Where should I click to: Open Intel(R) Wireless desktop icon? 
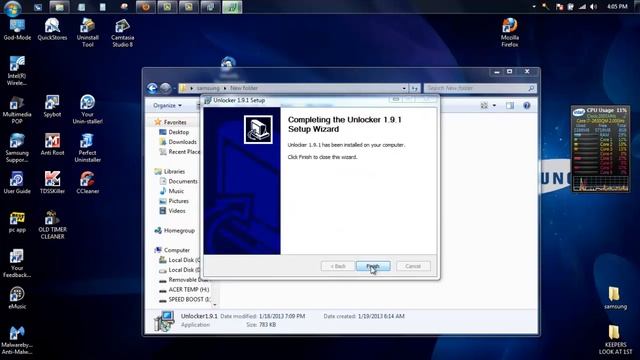click(17, 71)
